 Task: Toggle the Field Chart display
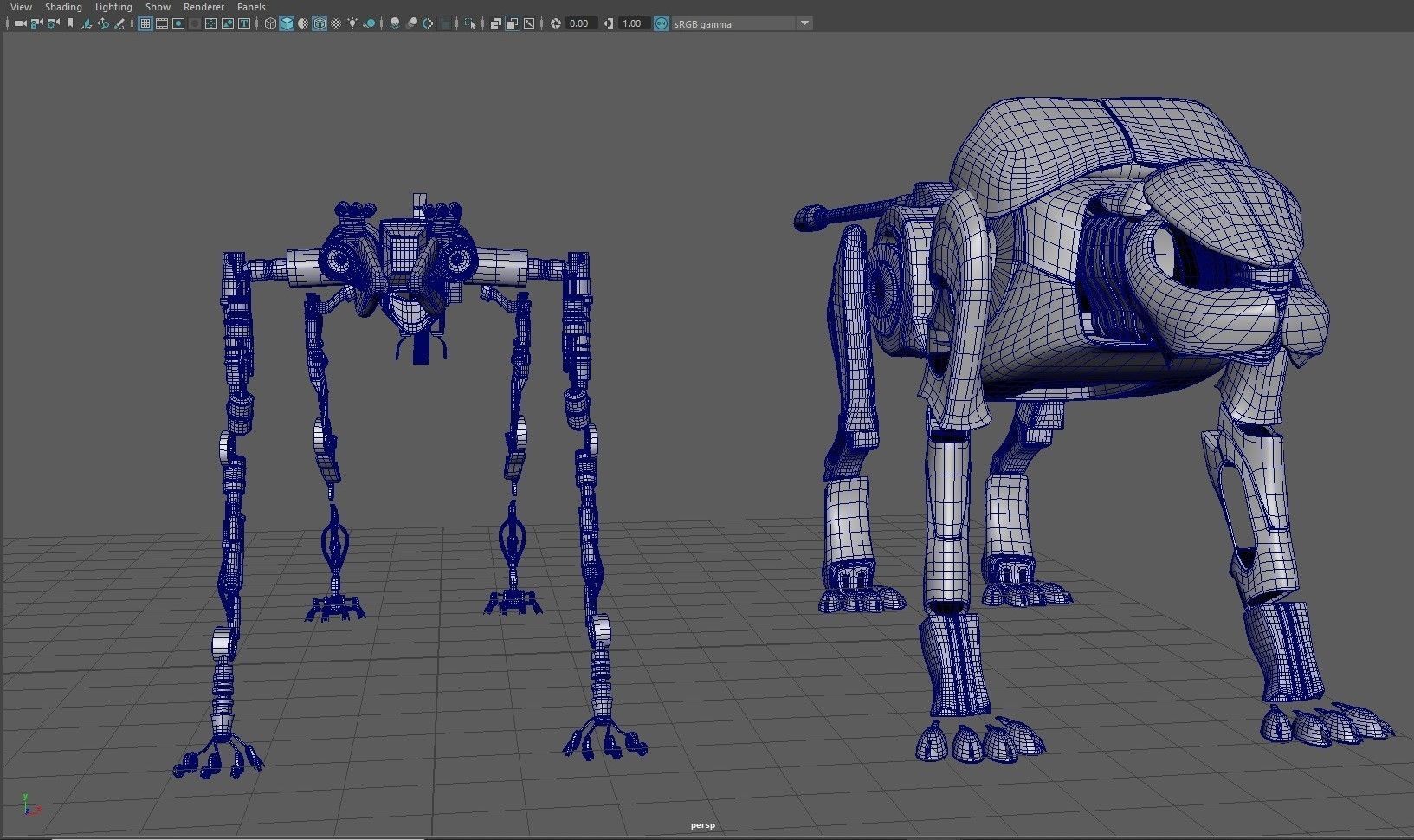[x=211, y=23]
